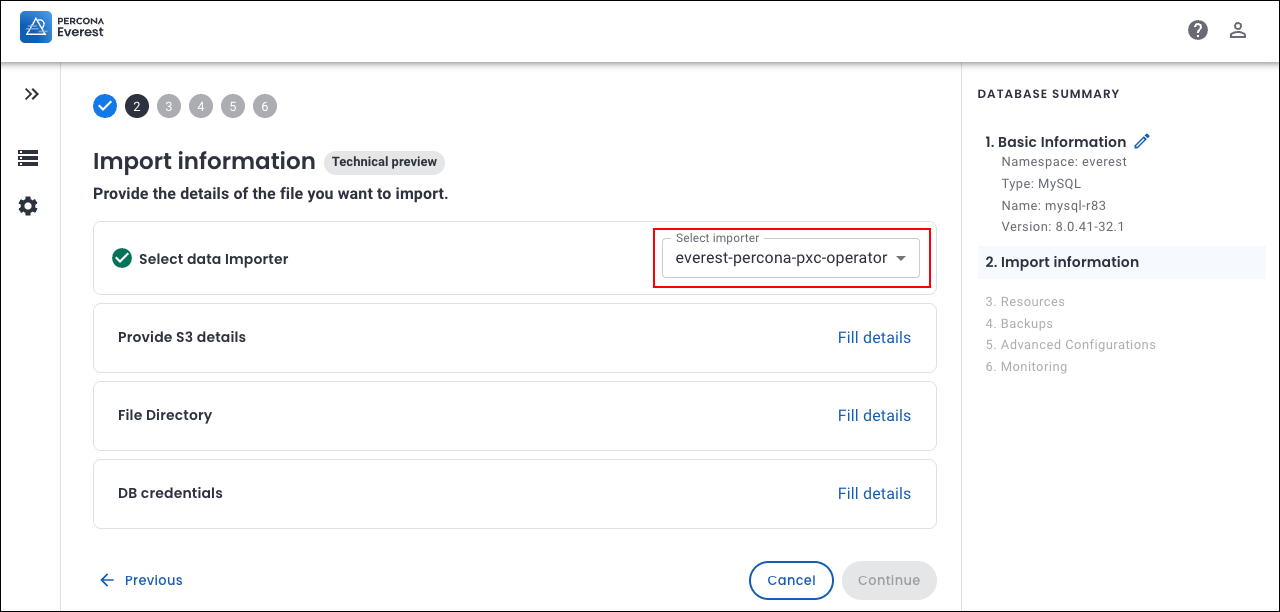Open the settings gear in sidebar
This screenshot has height=612, width=1280.
(x=28, y=206)
